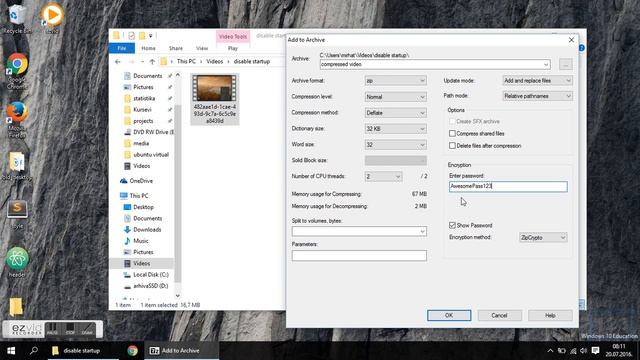The image size is (640, 360).
Task: Open the Encryption method dropdown
Action: (x=543, y=237)
